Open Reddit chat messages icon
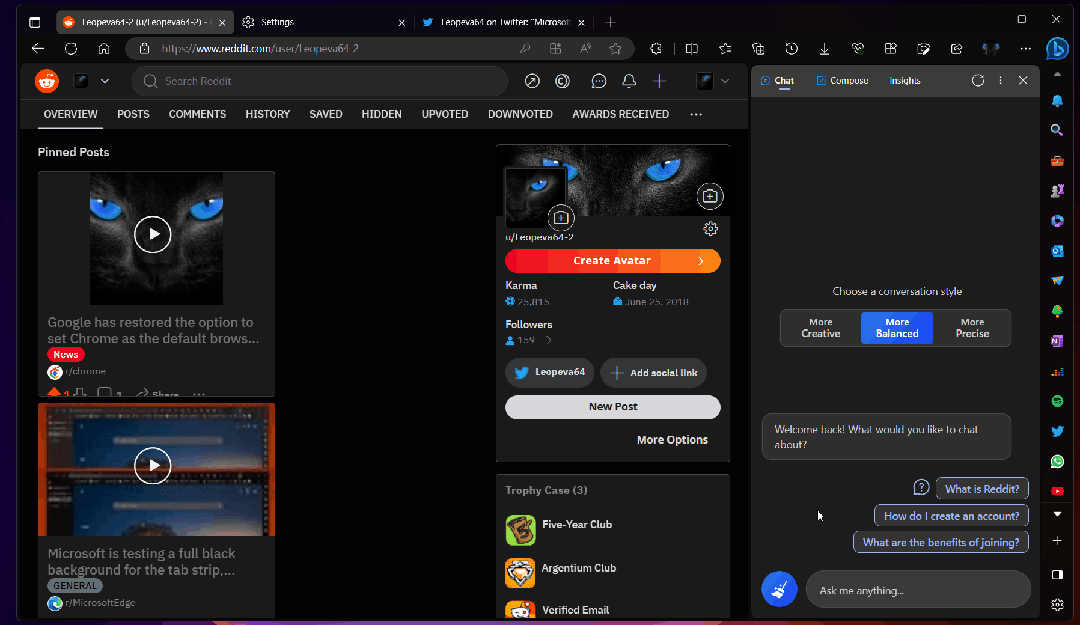 pyautogui.click(x=598, y=81)
